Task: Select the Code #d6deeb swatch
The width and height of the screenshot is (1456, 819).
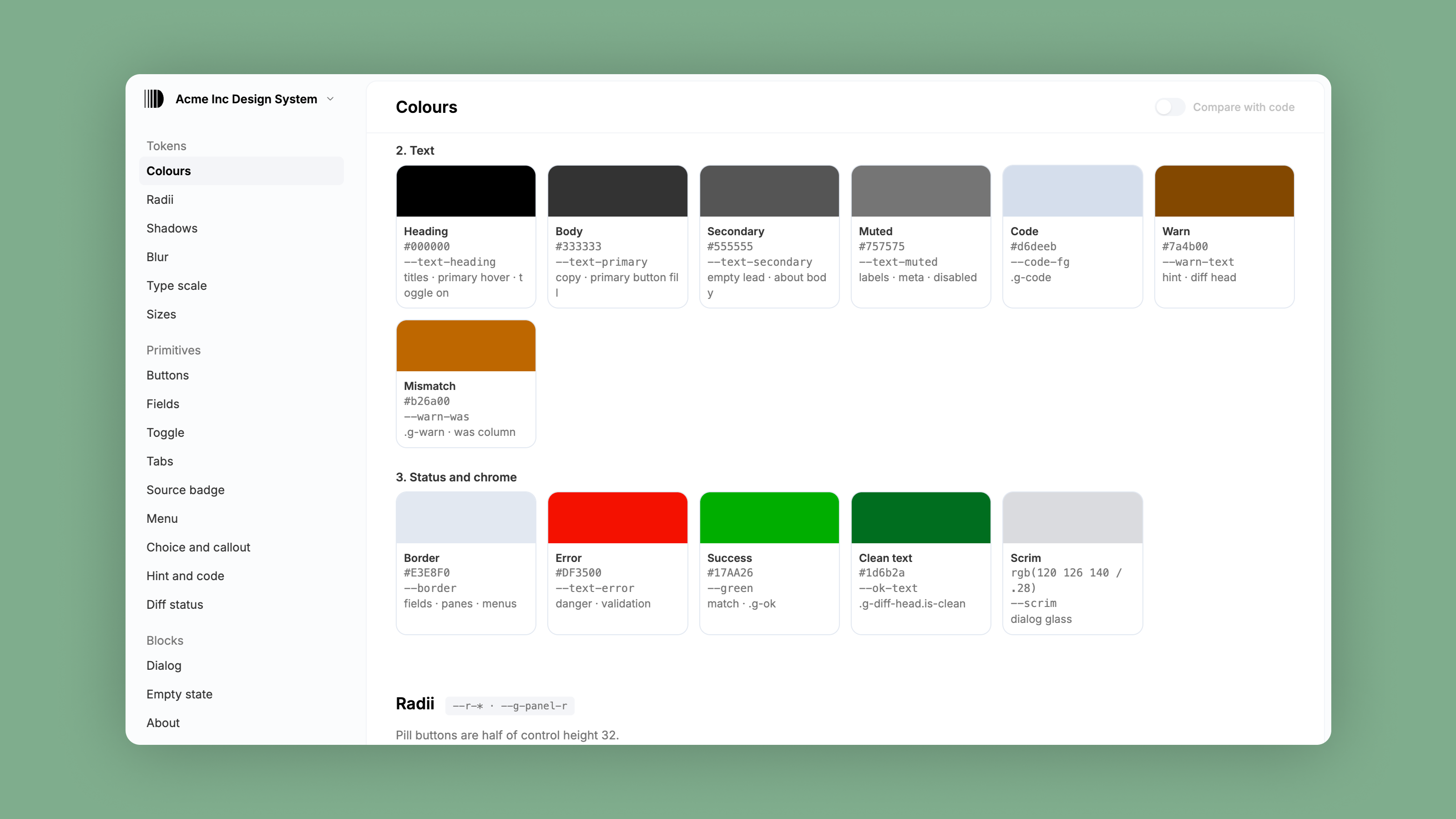Action: pyautogui.click(x=1073, y=191)
